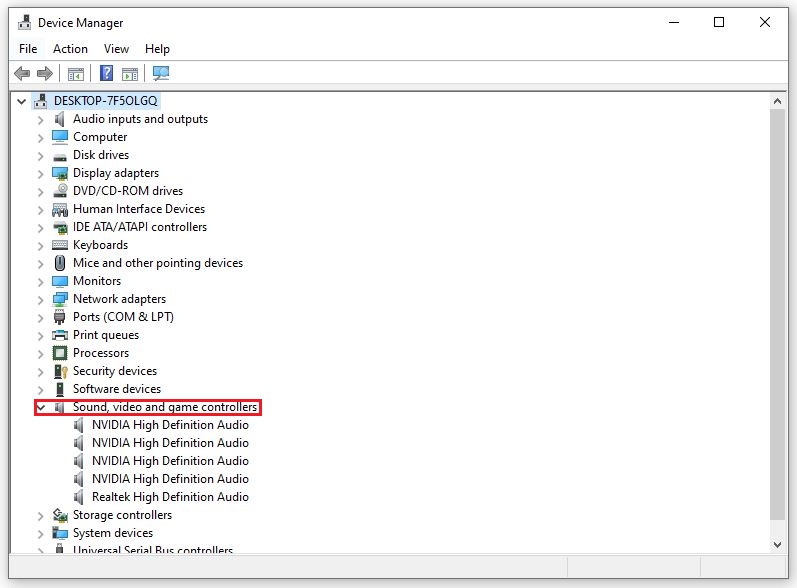This screenshot has width=797, height=588.
Task: Expand the Keyboards node
Action: click(41, 246)
